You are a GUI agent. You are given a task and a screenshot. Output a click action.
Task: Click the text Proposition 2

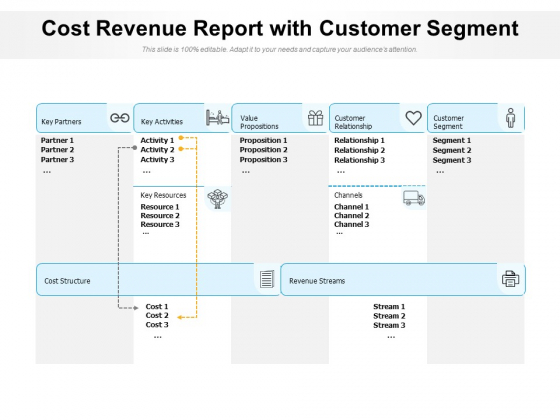point(263,150)
